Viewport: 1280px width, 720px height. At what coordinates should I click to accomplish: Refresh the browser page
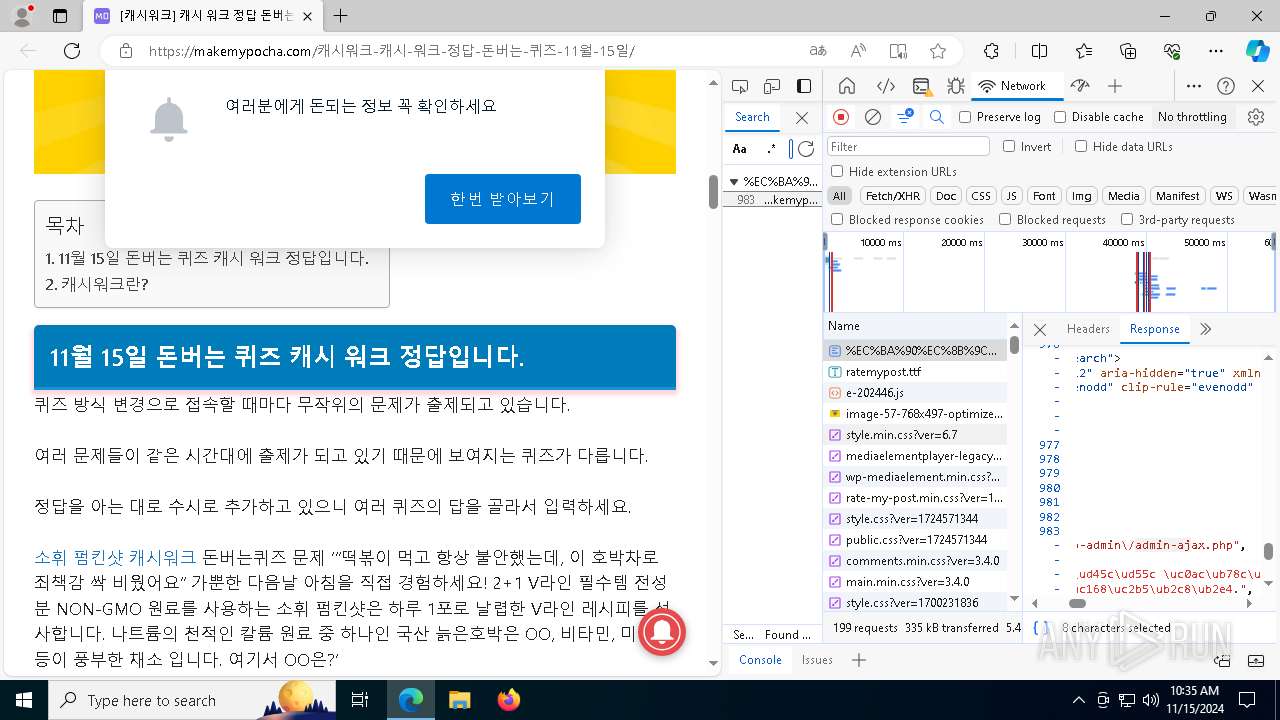coord(72,51)
